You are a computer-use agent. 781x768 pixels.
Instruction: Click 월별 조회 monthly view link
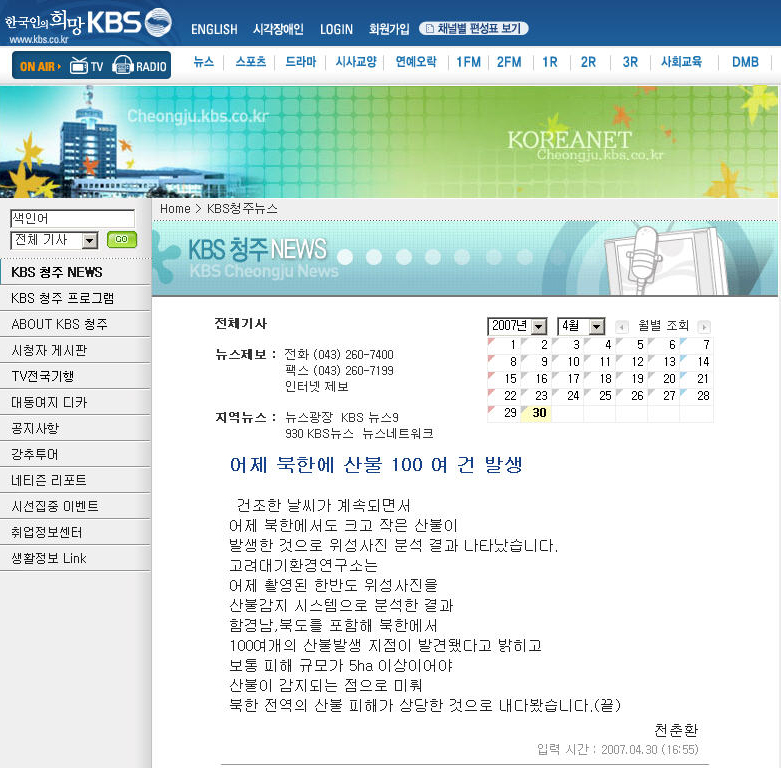pyautogui.click(x=663, y=326)
